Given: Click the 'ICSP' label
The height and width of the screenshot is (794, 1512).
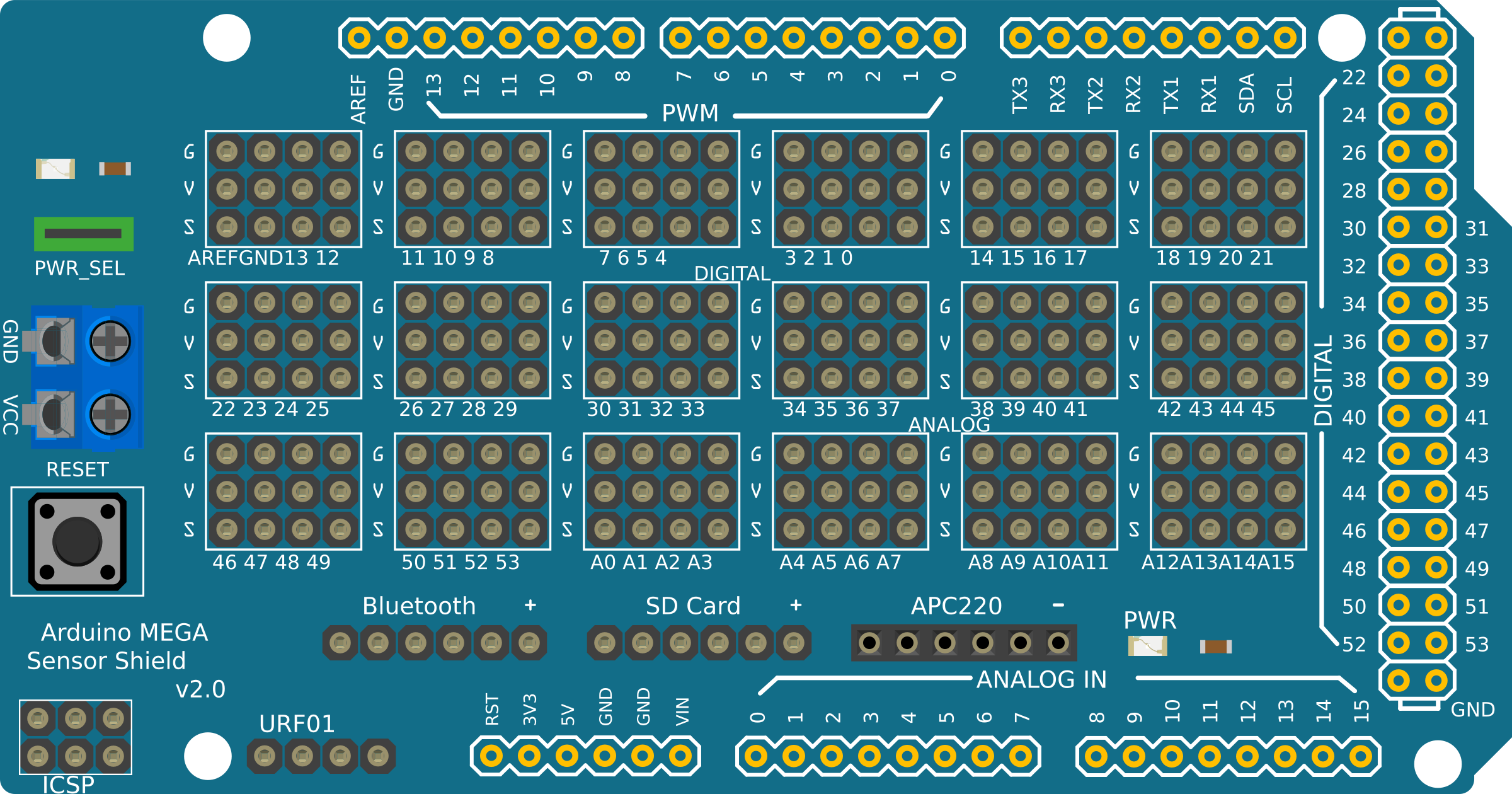Looking at the screenshot, I should point(68,785).
